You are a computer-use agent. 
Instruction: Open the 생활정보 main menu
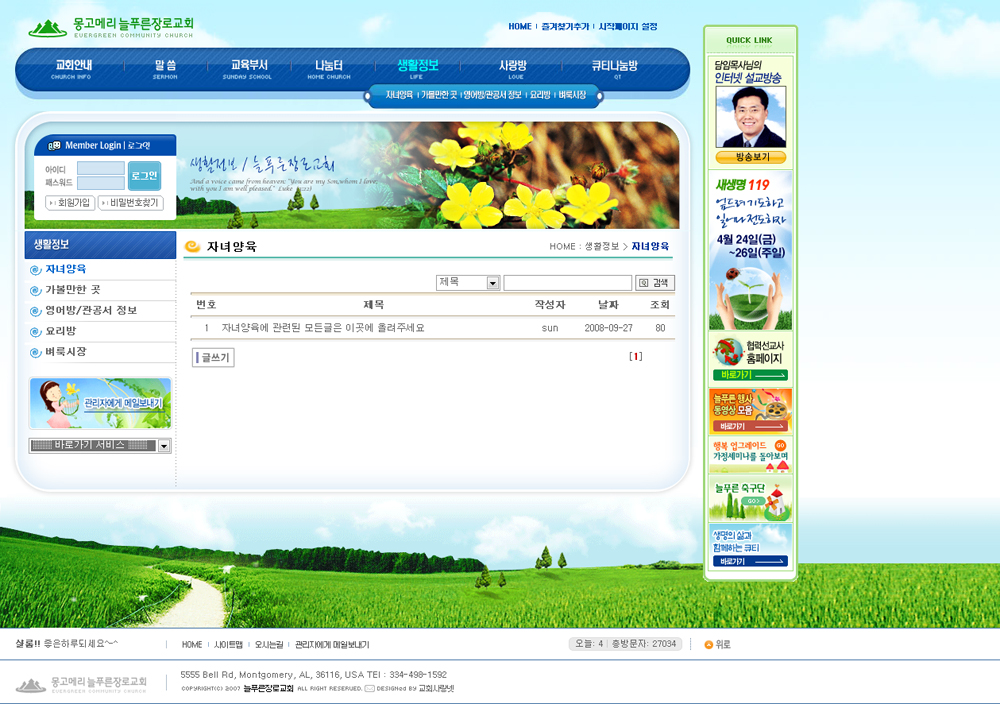tap(417, 68)
